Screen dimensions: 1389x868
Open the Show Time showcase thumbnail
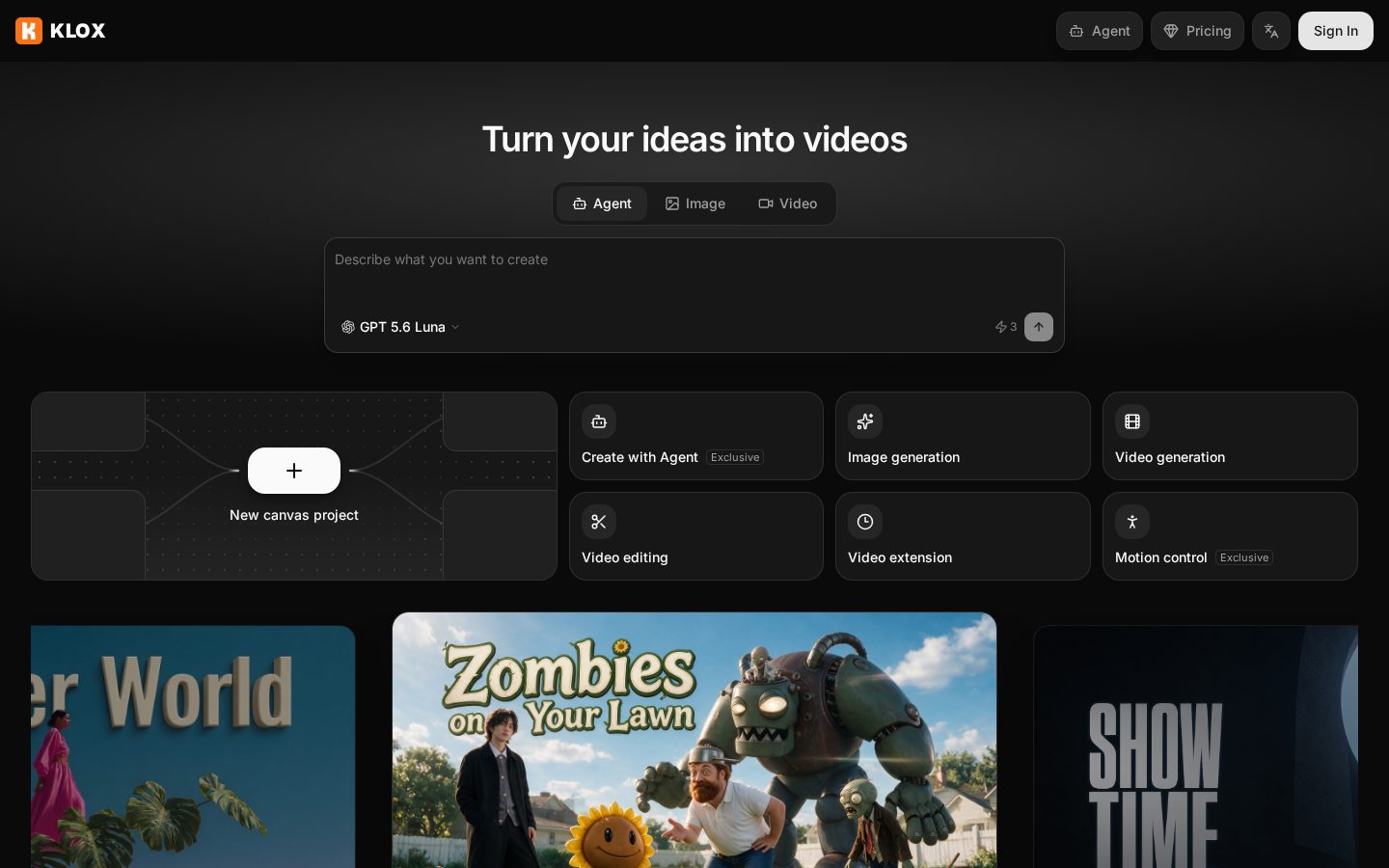click(1196, 746)
